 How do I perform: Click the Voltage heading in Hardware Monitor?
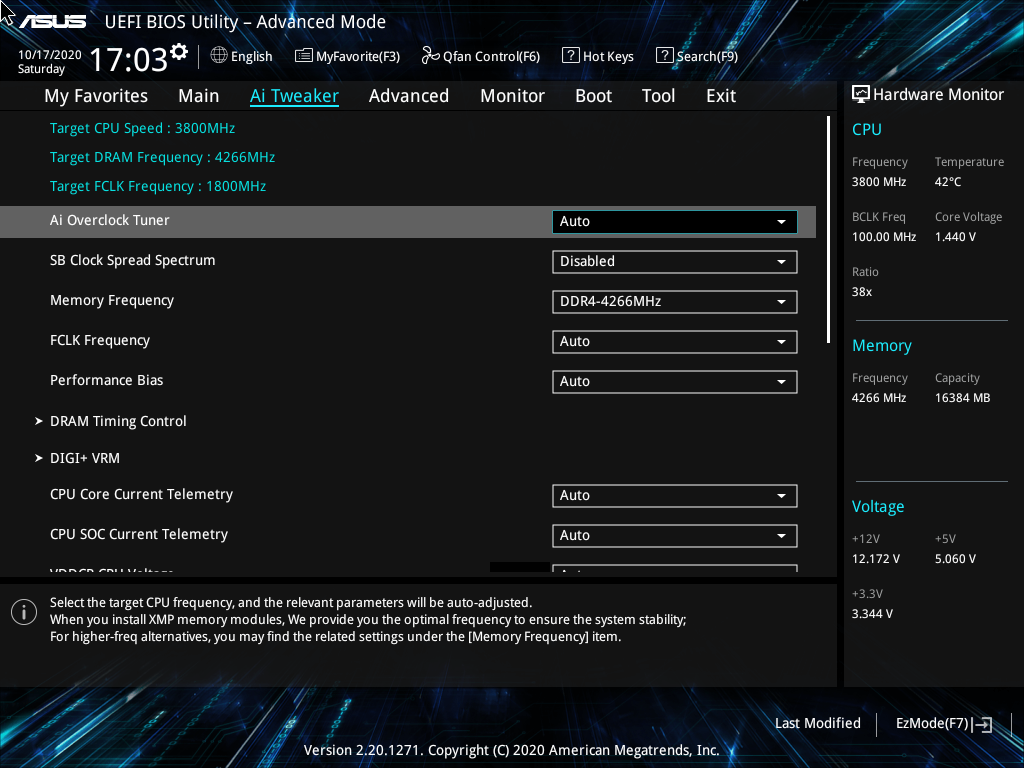(878, 507)
